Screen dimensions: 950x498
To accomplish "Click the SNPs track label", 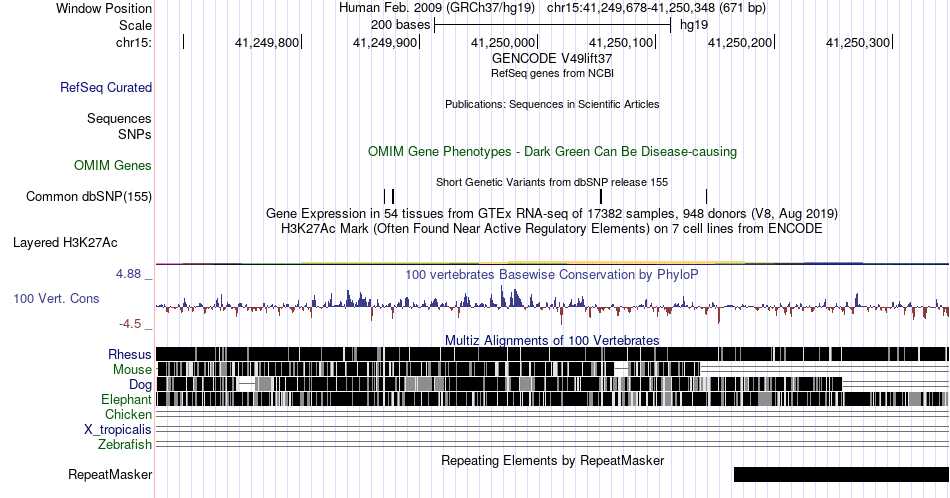I will pyautogui.click(x=135, y=134).
